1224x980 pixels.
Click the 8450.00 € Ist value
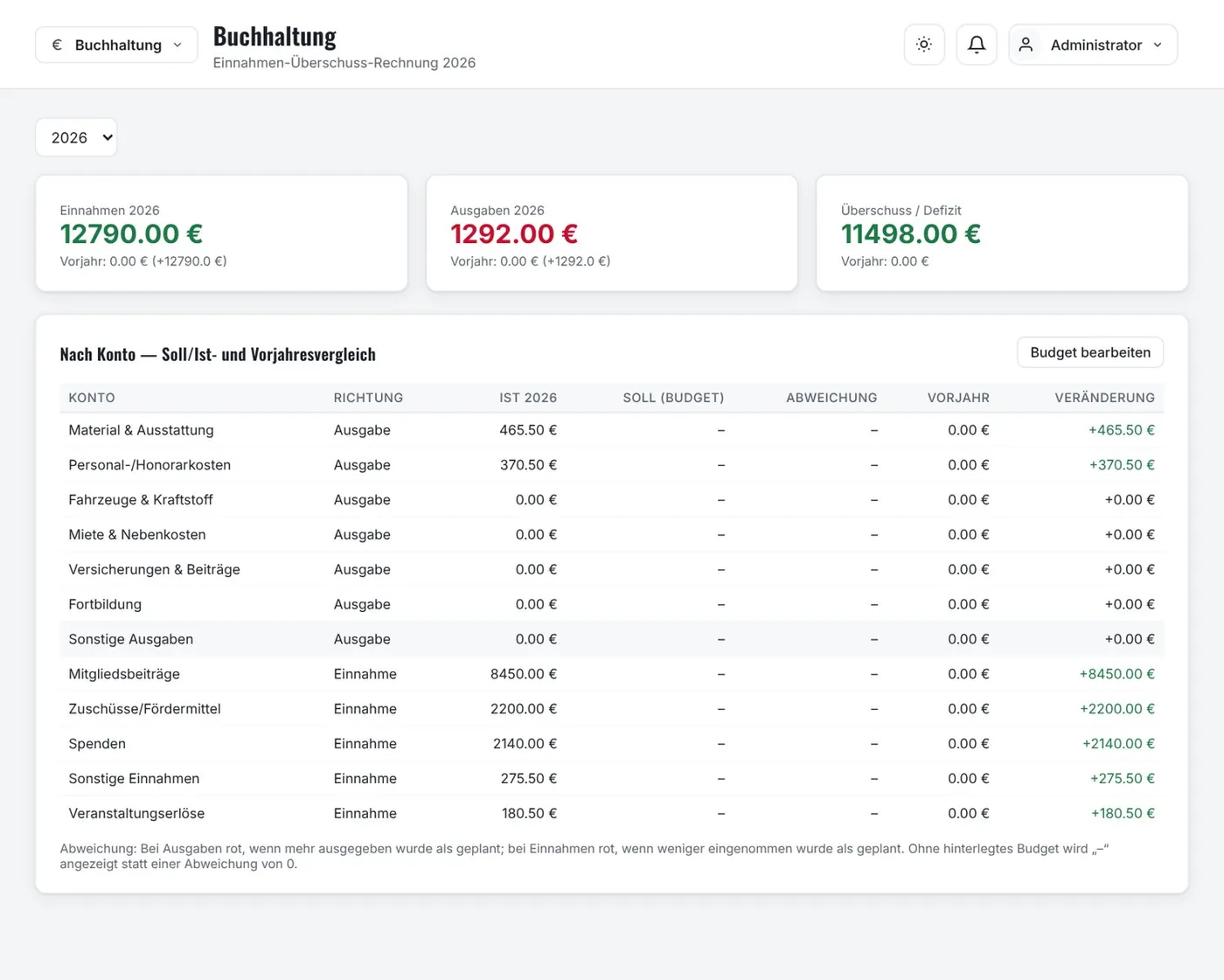(x=524, y=674)
